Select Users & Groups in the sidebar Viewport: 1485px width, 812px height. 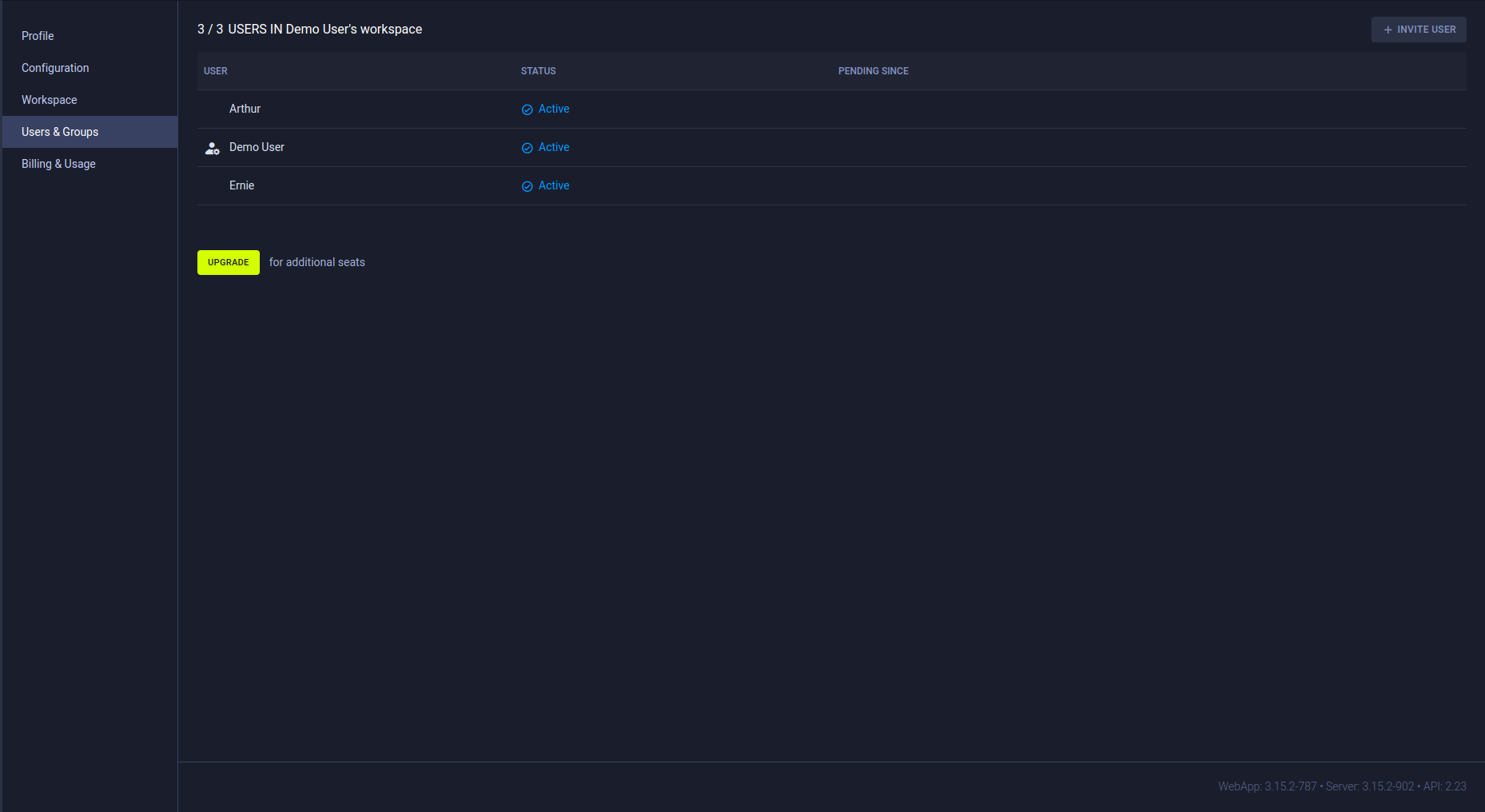tap(60, 132)
